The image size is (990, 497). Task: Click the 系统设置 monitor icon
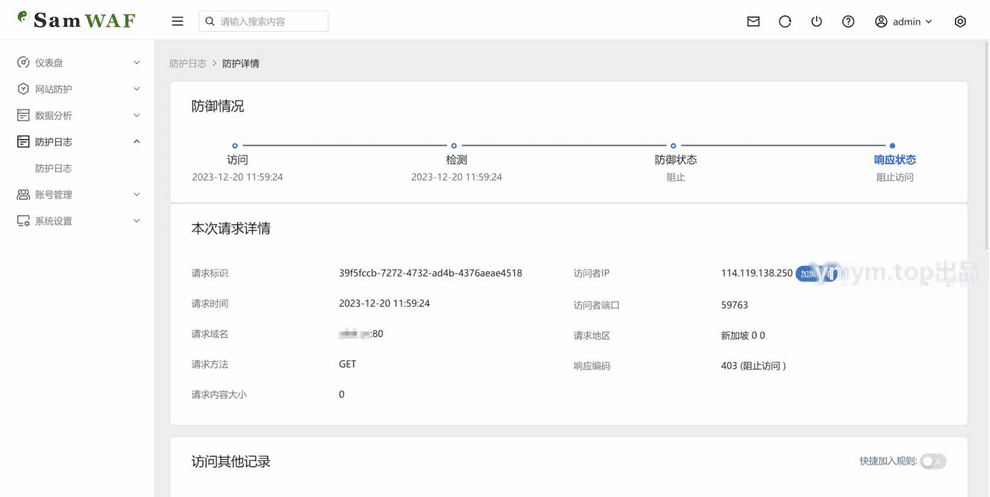tap(23, 221)
